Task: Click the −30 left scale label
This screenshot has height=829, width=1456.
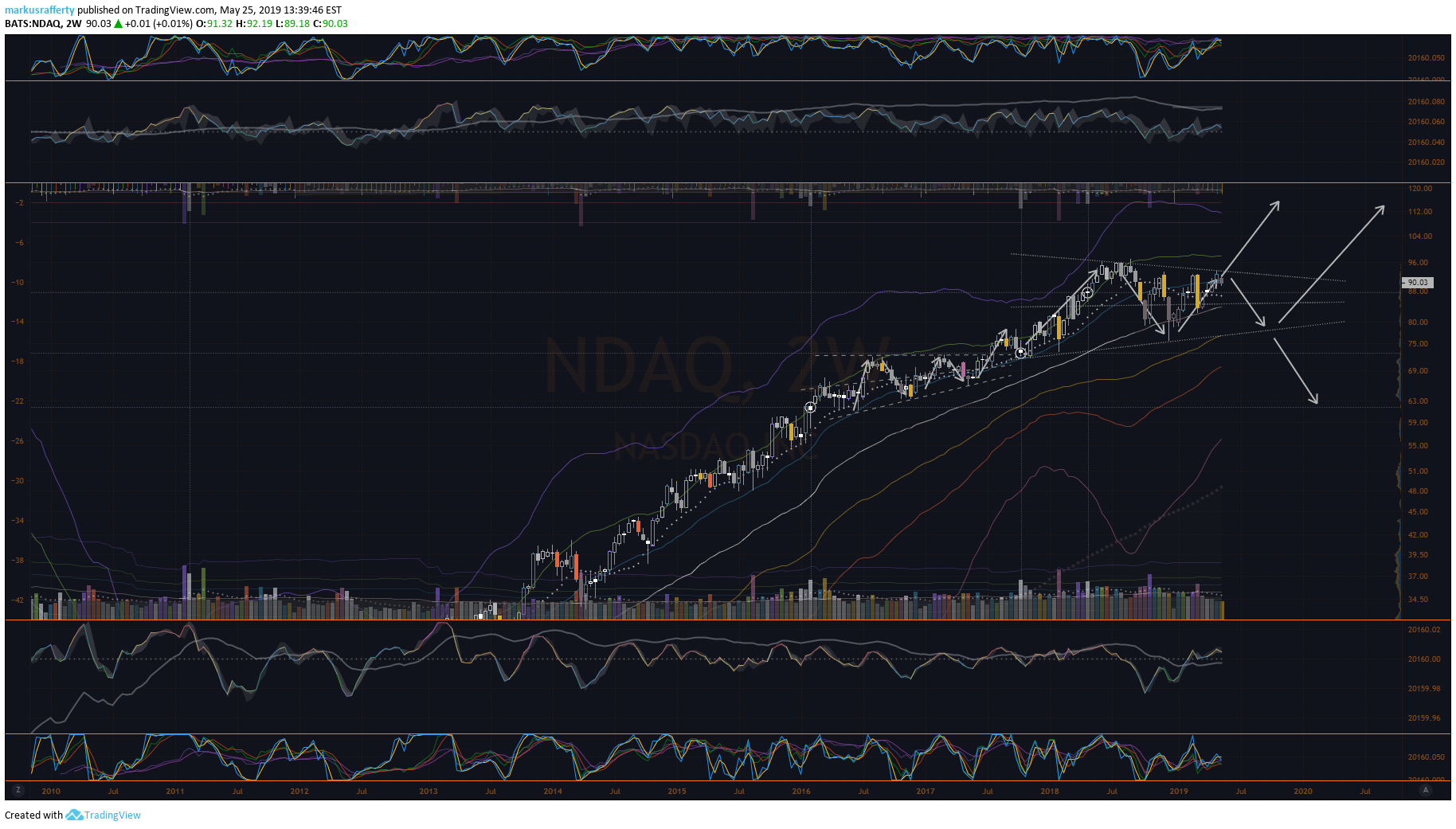Action: [x=18, y=480]
